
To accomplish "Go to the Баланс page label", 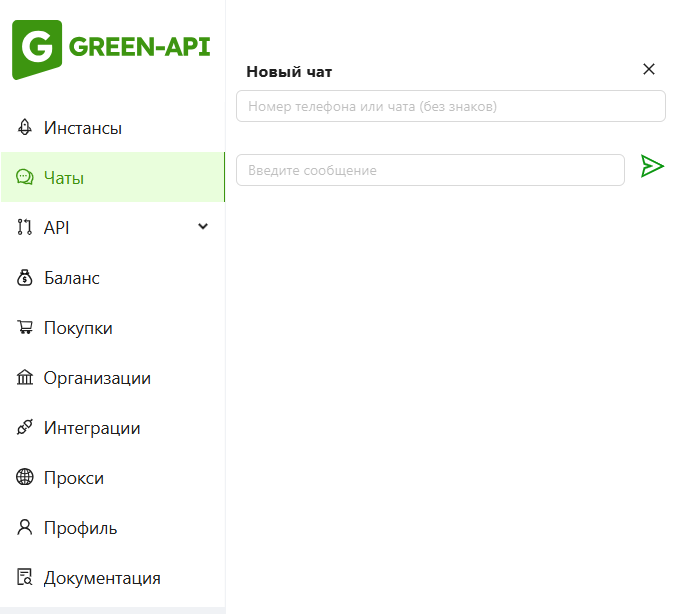I will pos(72,278).
